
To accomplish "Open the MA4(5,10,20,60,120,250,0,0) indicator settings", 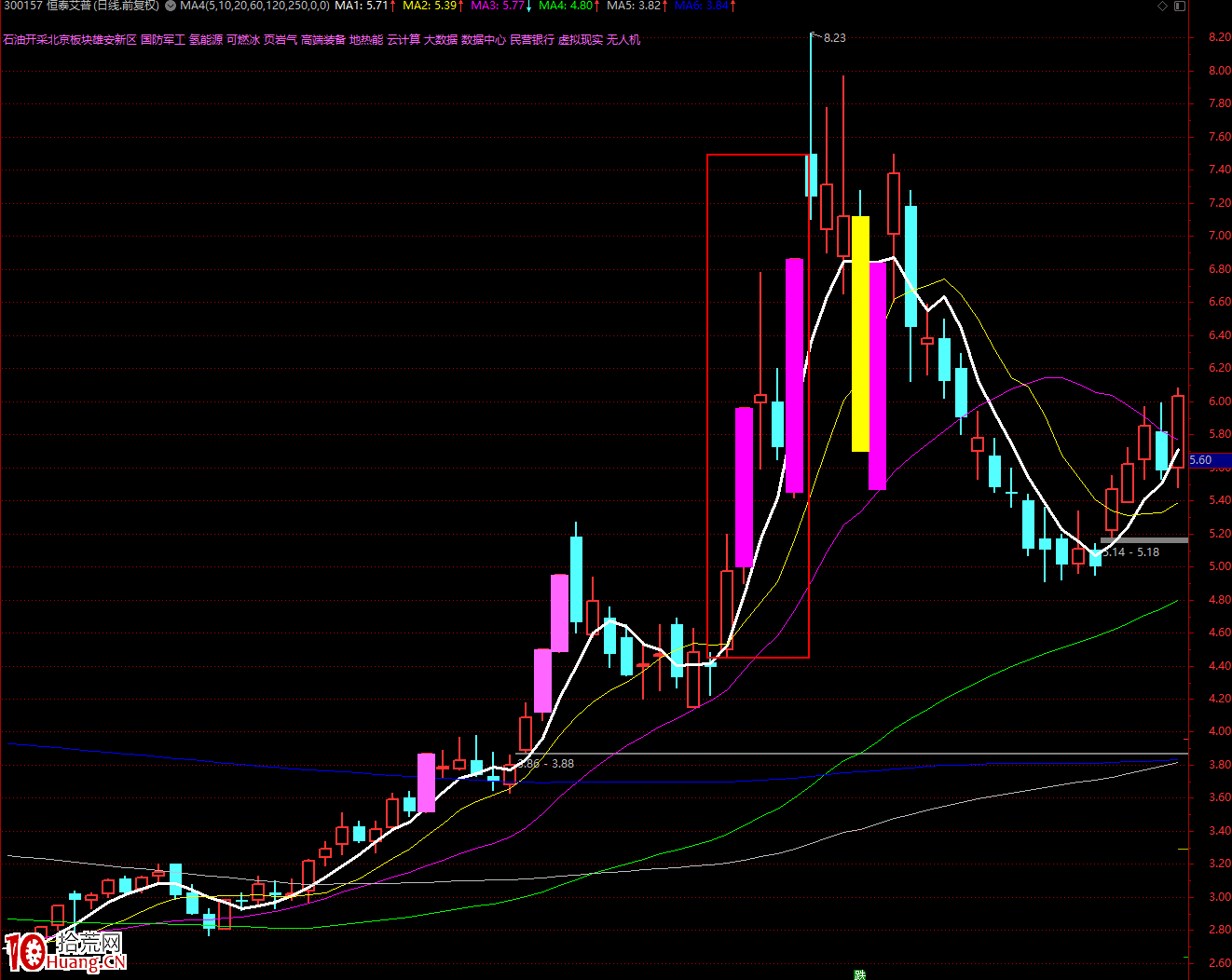I will (x=254, y=7).
